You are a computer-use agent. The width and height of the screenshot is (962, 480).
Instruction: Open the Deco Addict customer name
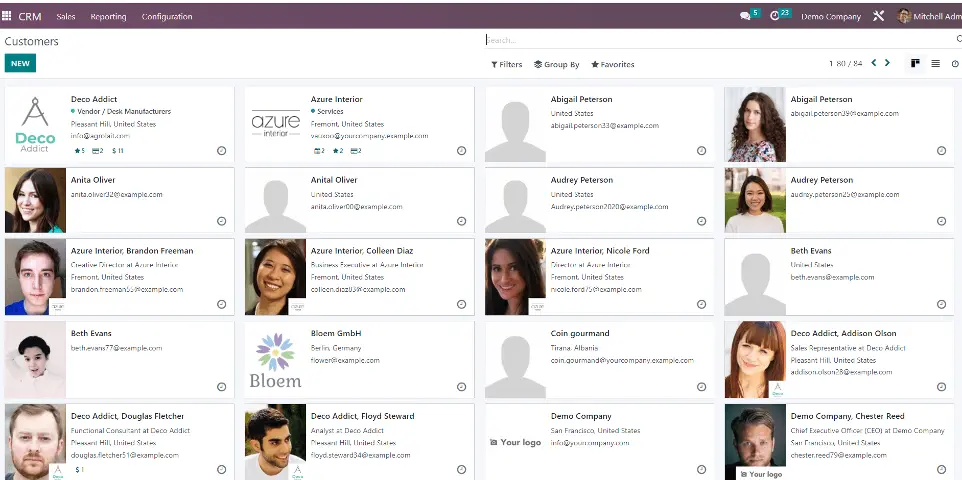(x=94, y=99)
